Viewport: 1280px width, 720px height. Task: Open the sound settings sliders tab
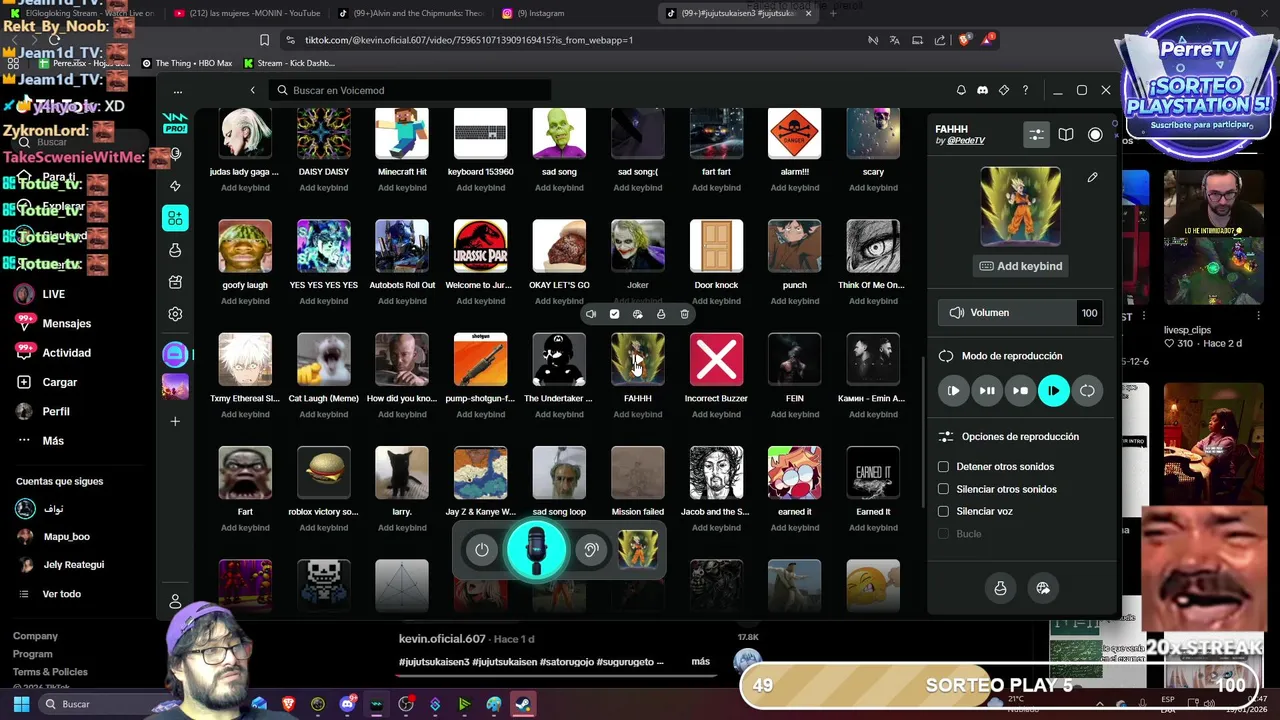1037,134
